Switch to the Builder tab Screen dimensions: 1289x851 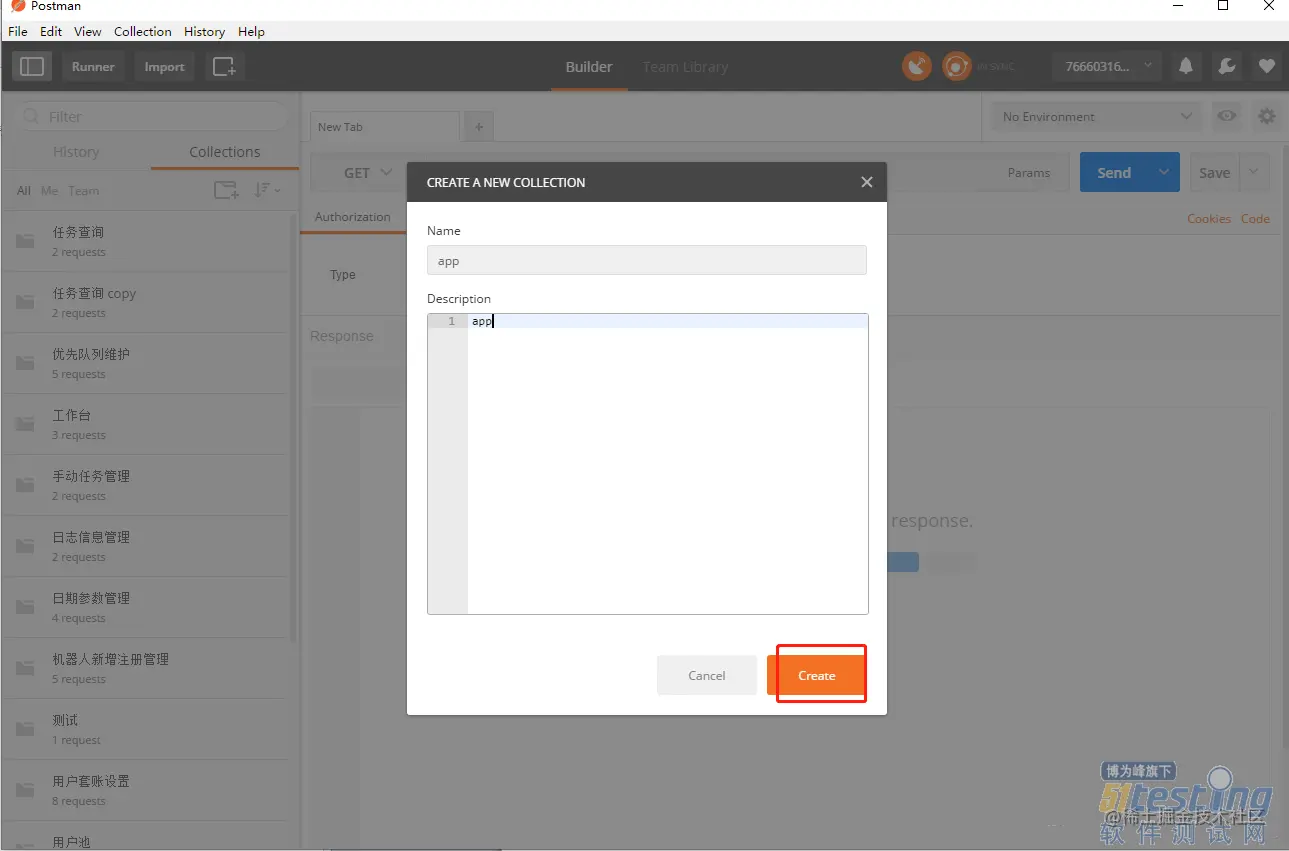589,67
